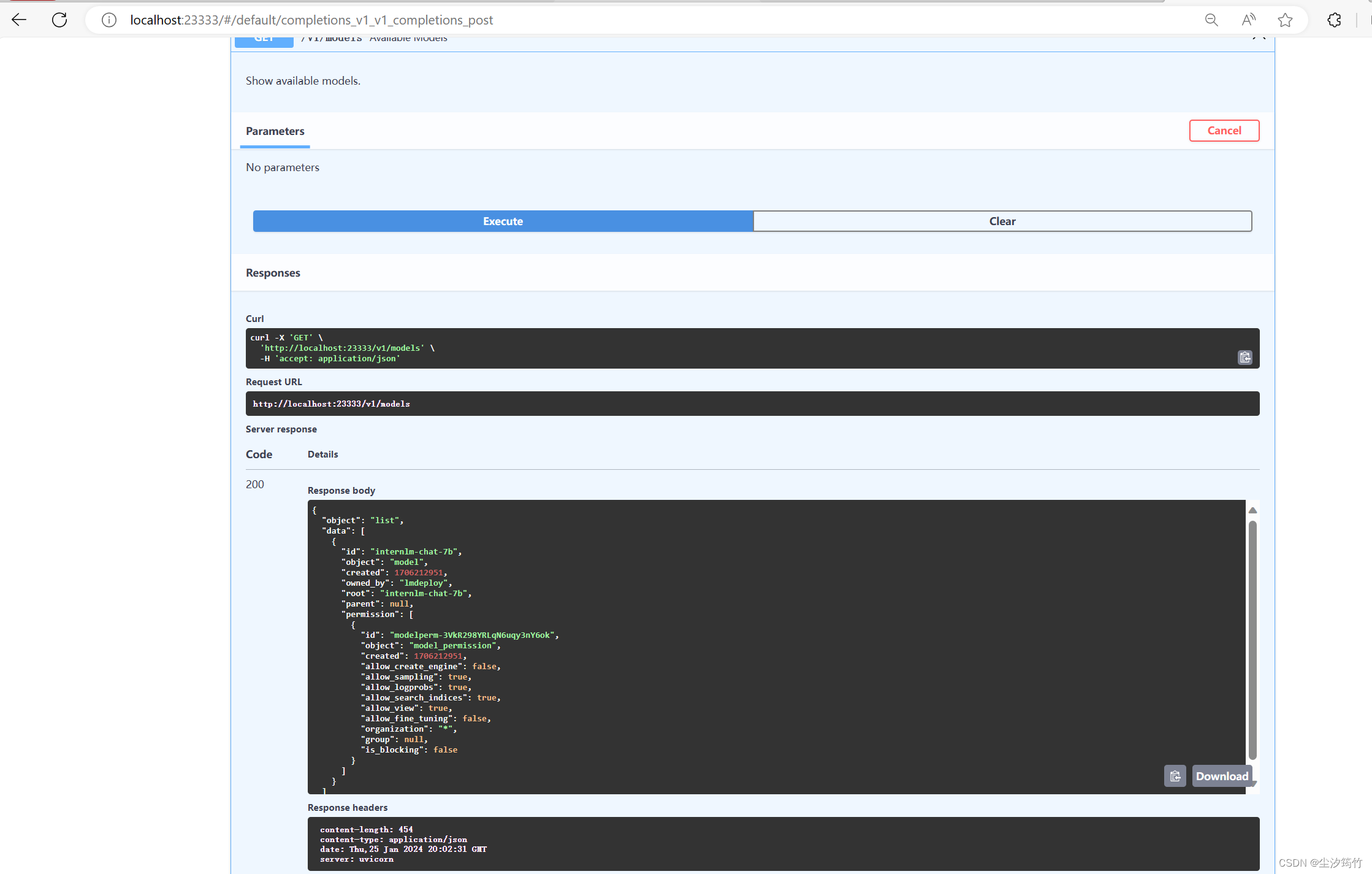The image size is (1372, 874).
Task: Click the Clear button to reset form
Action: (x=1002, y=221)
